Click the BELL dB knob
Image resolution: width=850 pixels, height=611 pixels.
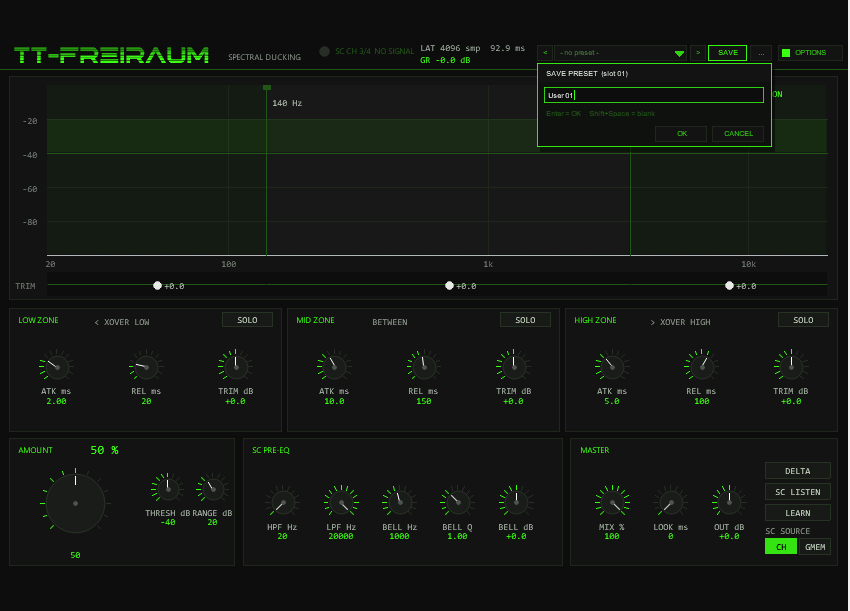(516, 503)
